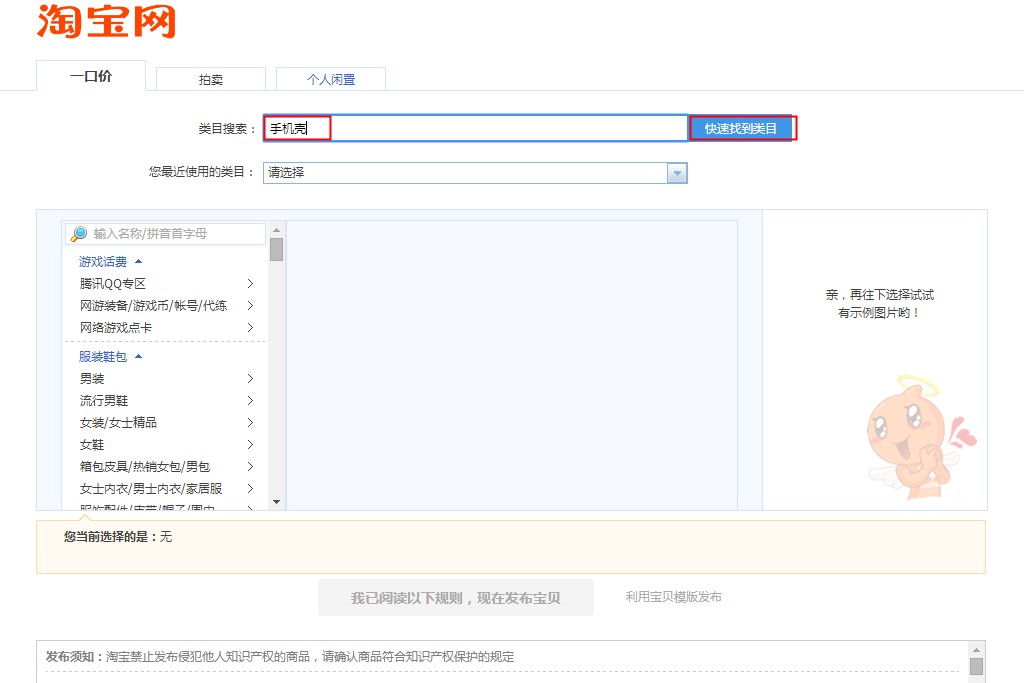Select 女士内衣/男士内衣/家居服 category
Screen dimensions: 1024x683
coord(166,488)
